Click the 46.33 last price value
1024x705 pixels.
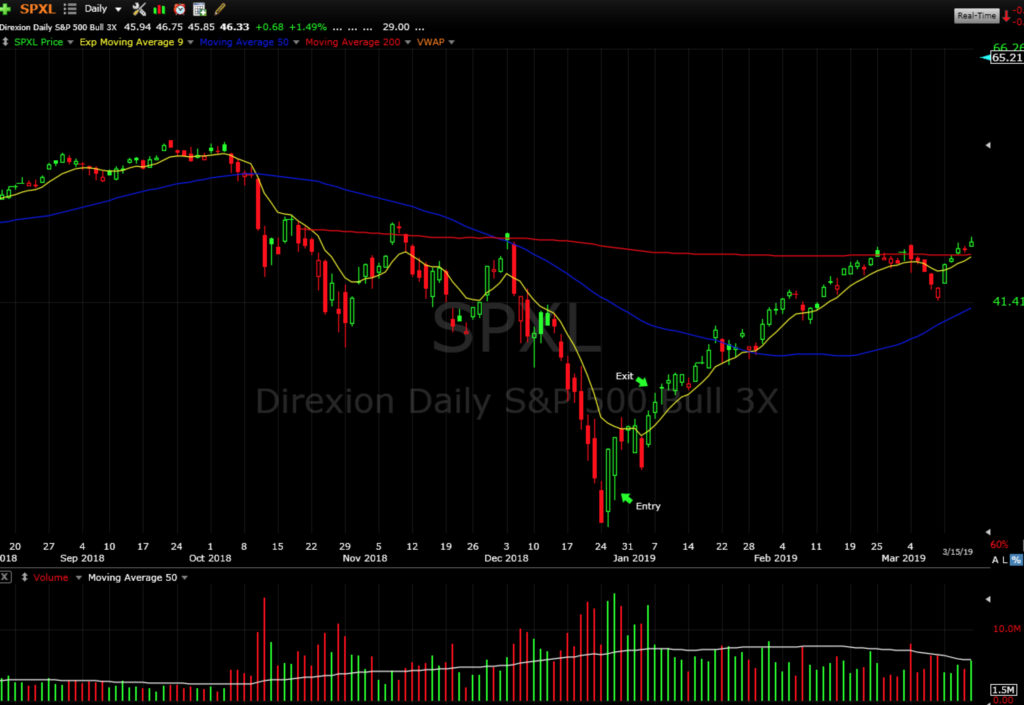[234, 27]
